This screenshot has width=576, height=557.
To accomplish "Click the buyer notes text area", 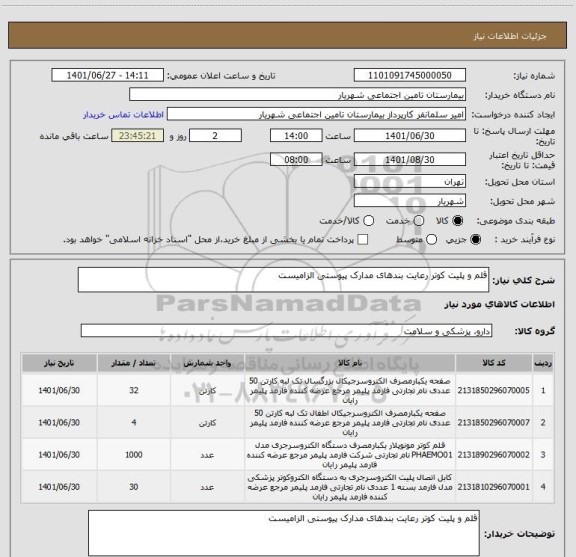I will [x=284, y=533].
